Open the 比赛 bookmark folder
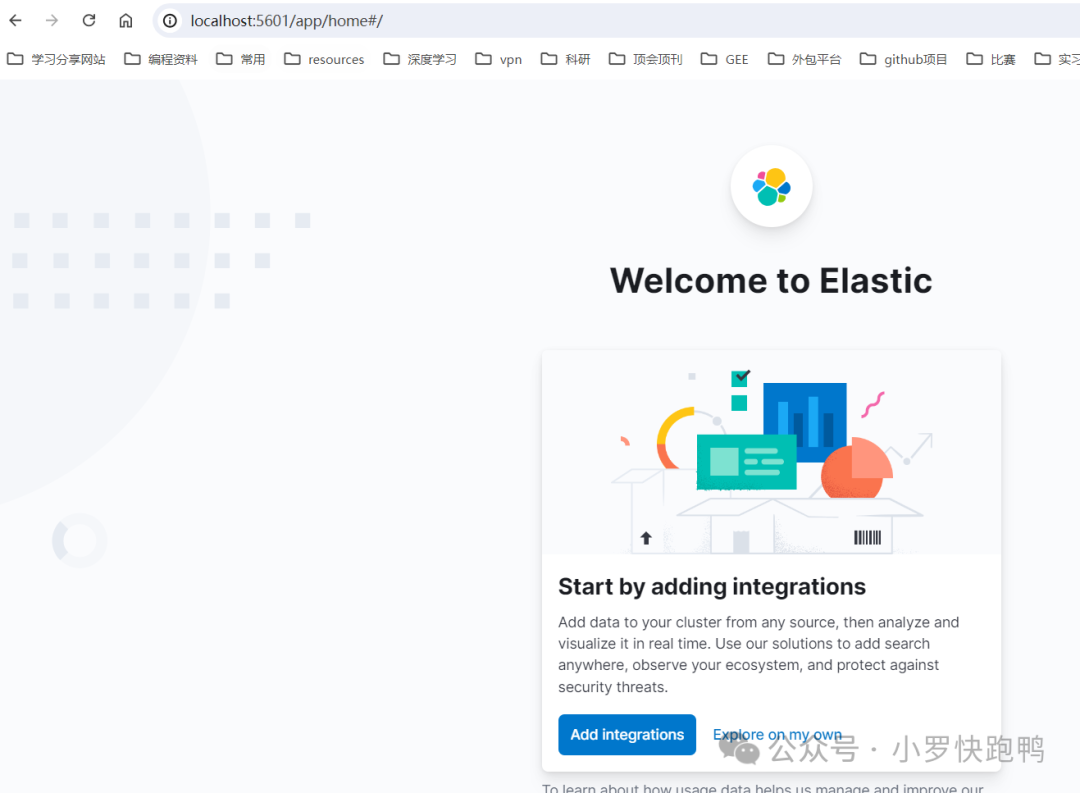Viewport: 1080px width, 793px height. click(990, 59)
